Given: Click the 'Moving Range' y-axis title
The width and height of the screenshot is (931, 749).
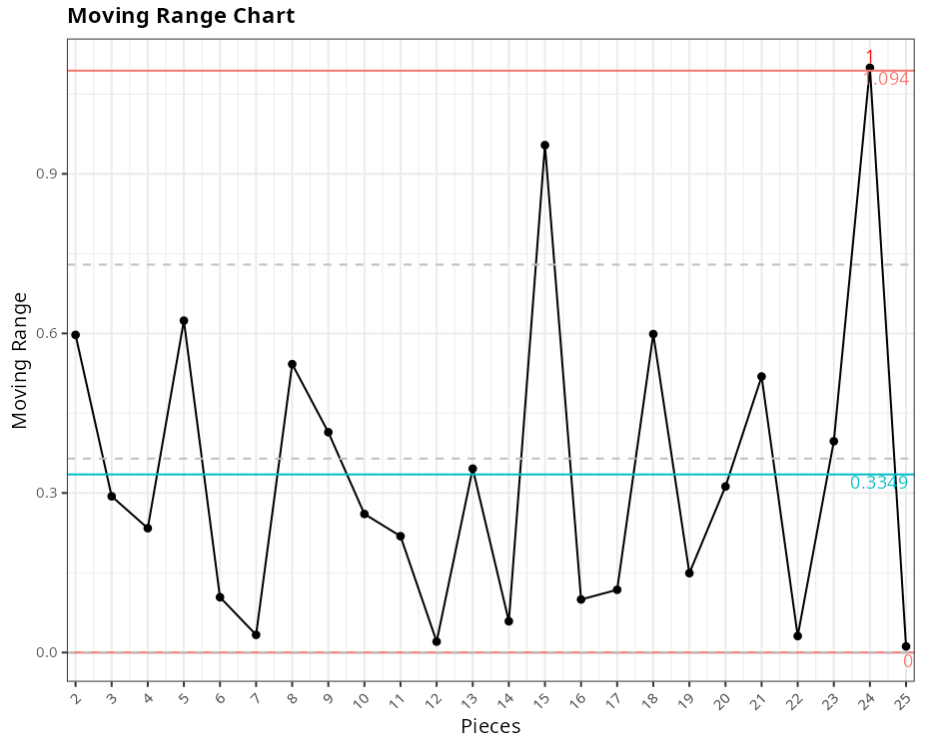Looking at the screenshot, I should 20,361.
